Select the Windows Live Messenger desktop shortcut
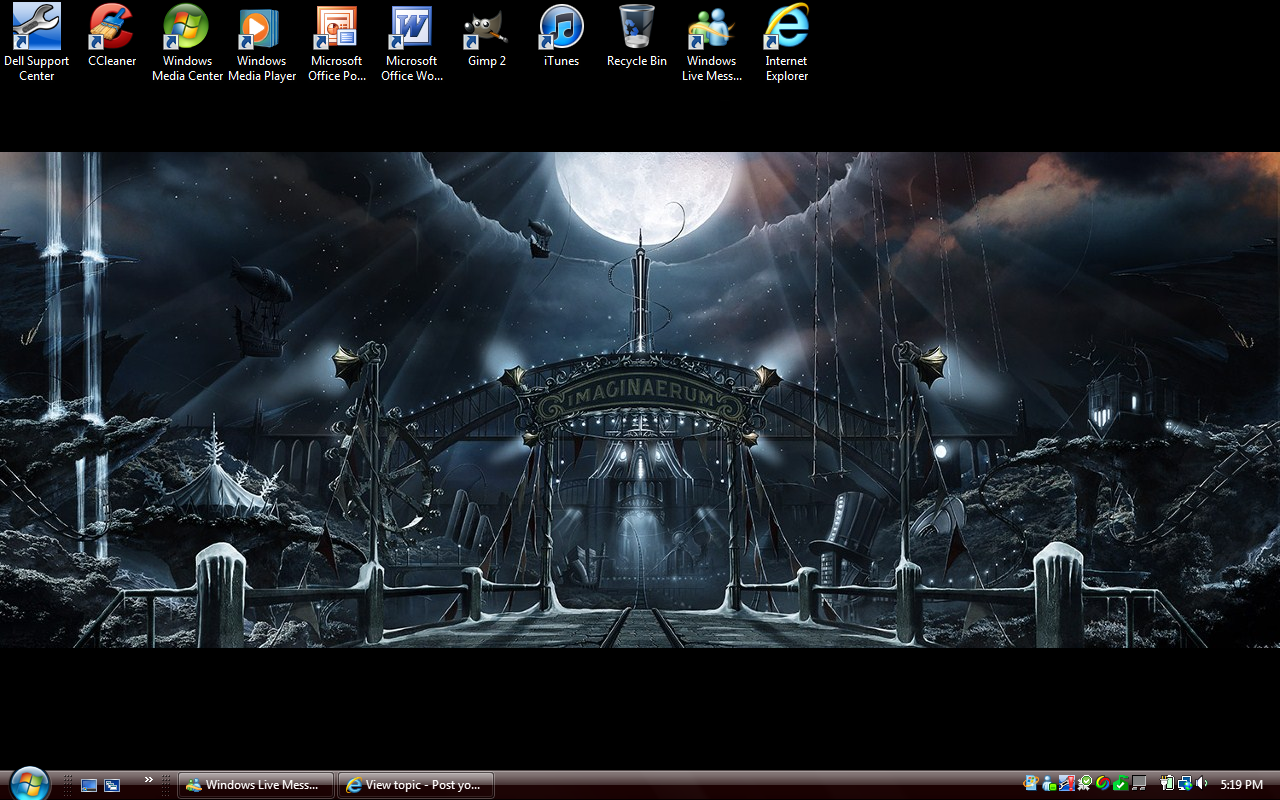Screen dimensions: 1280x800 [x=712, y=28]
